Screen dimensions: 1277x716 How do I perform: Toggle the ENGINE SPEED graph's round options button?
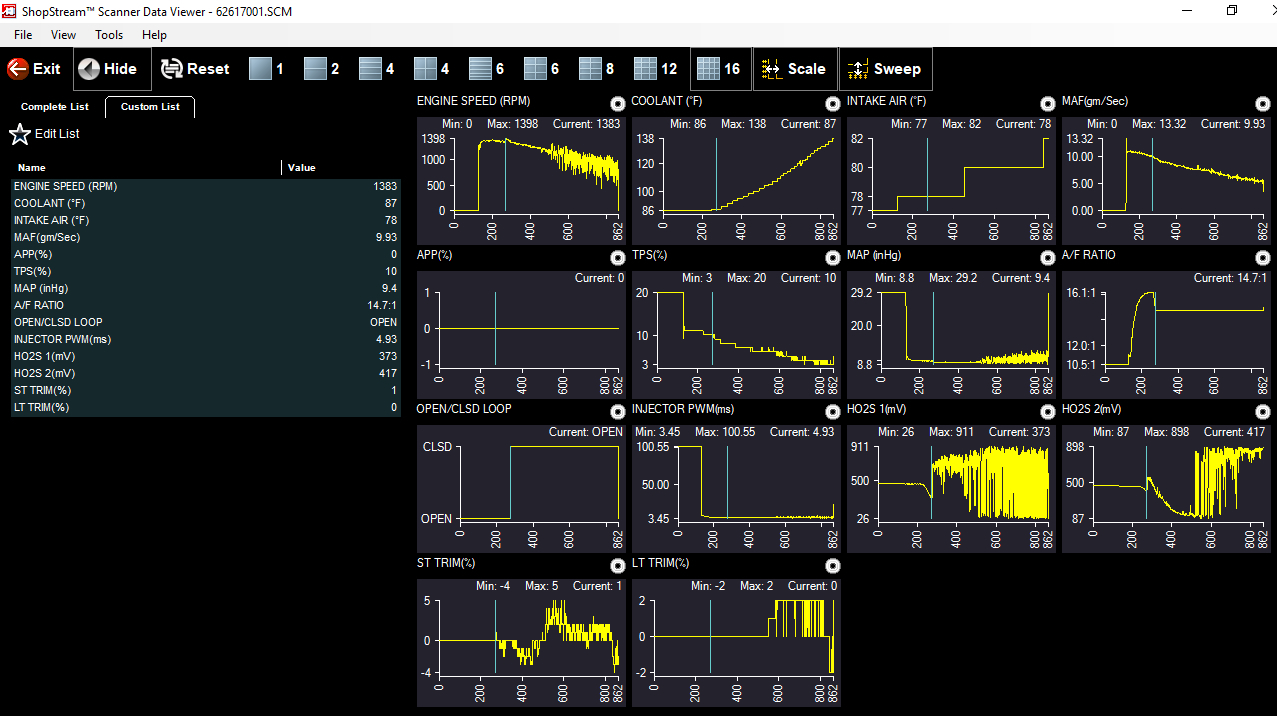tap(618, 103)
